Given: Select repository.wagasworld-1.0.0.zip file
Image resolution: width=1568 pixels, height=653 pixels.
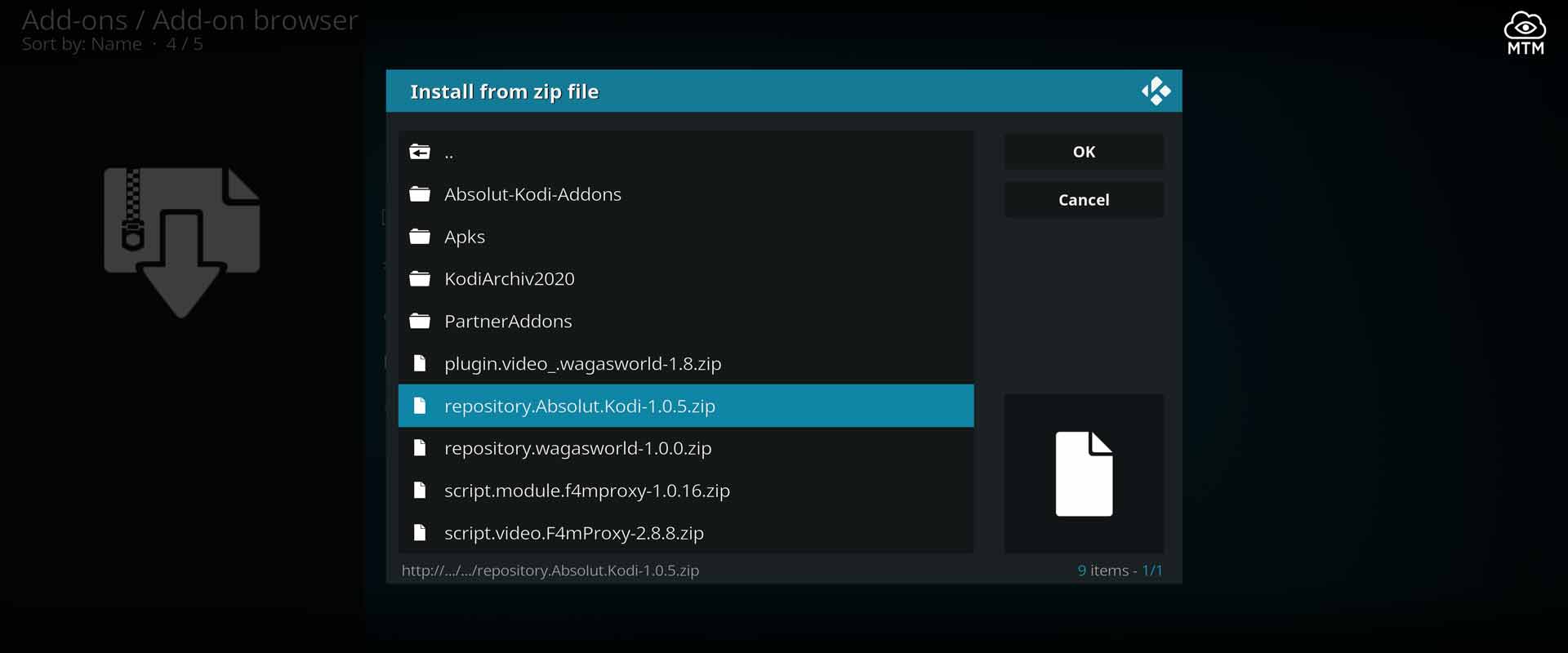Looking at the screenshot, I should click(686, 448).
